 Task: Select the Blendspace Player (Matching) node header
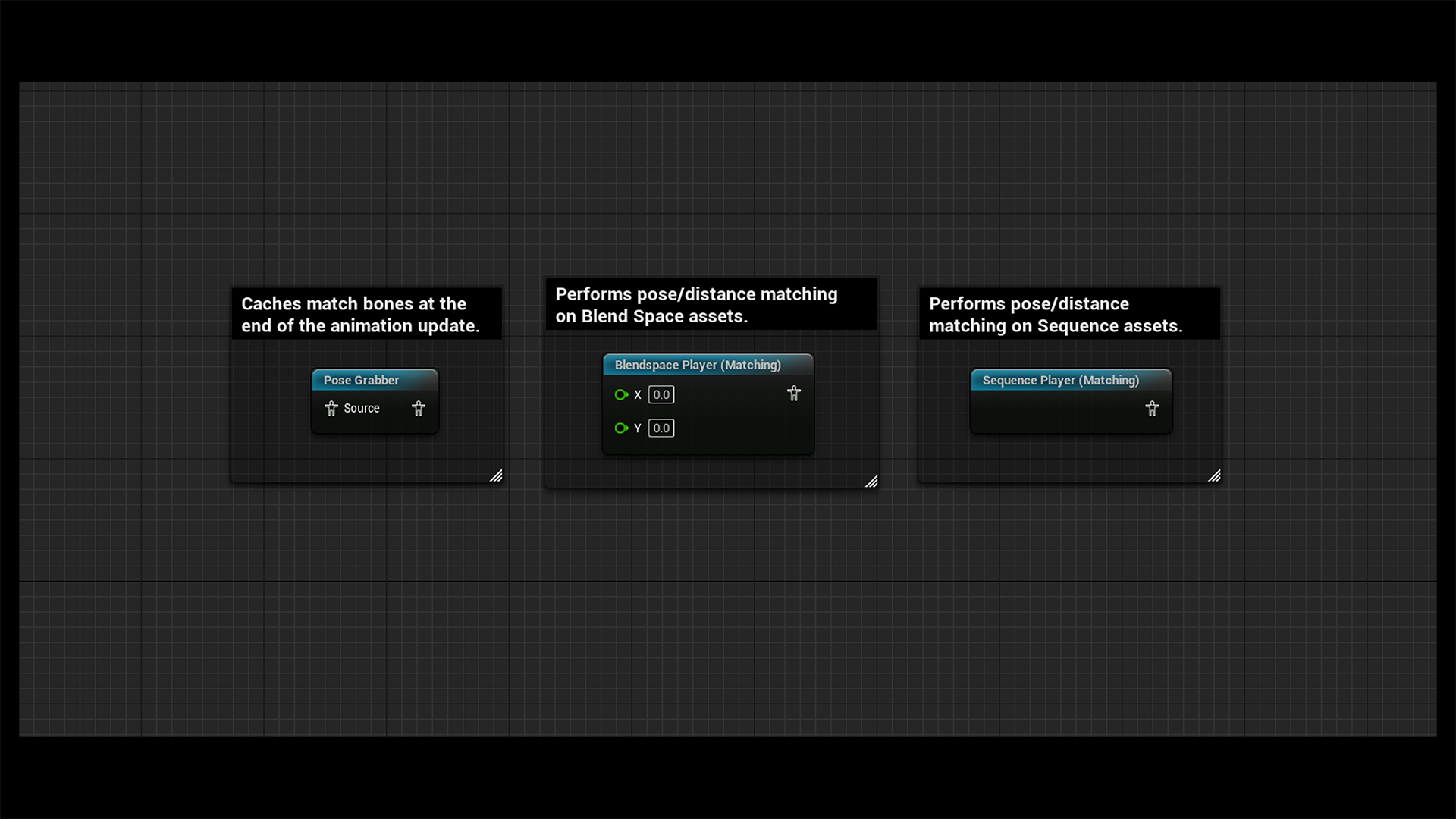pos(698,365)
